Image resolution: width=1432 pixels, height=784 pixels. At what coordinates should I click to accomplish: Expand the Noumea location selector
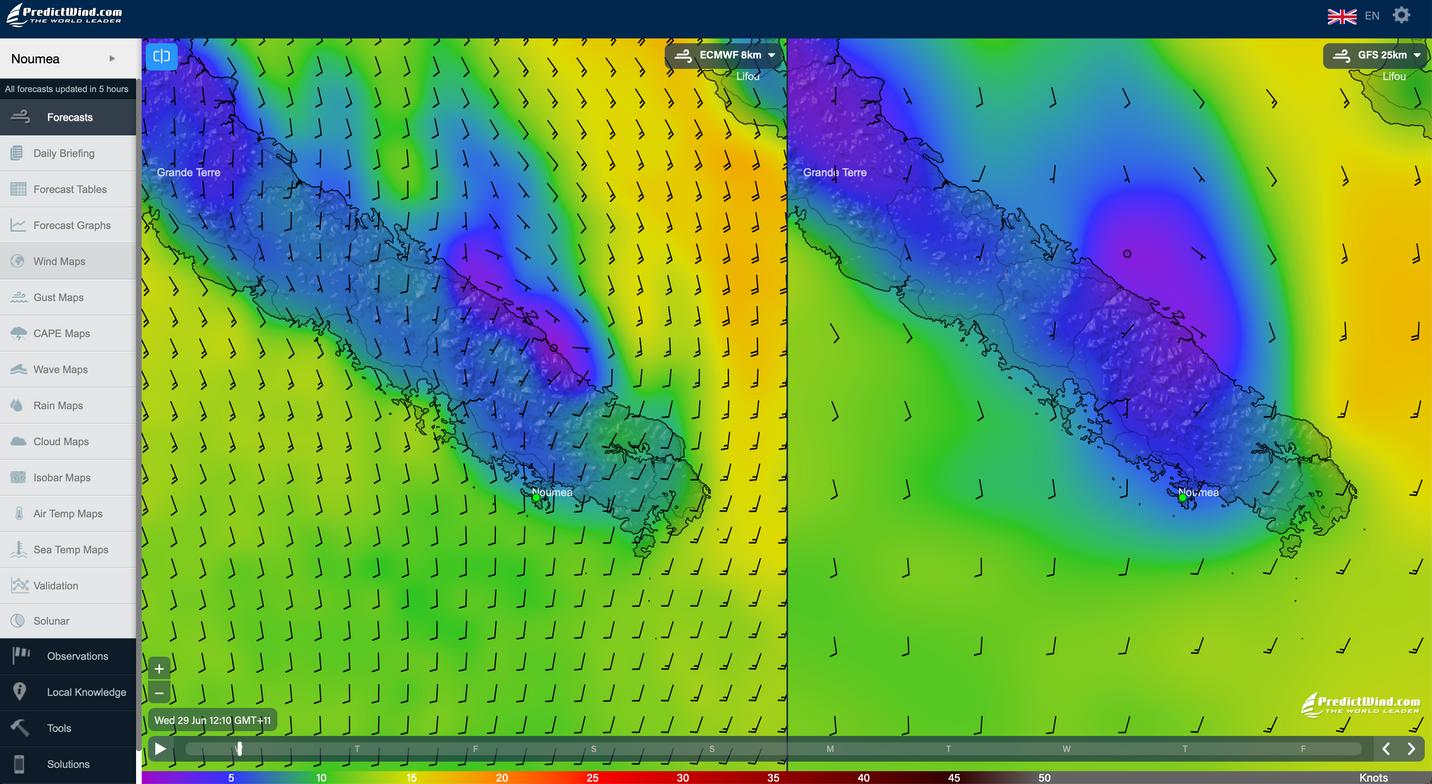point(68,59)
